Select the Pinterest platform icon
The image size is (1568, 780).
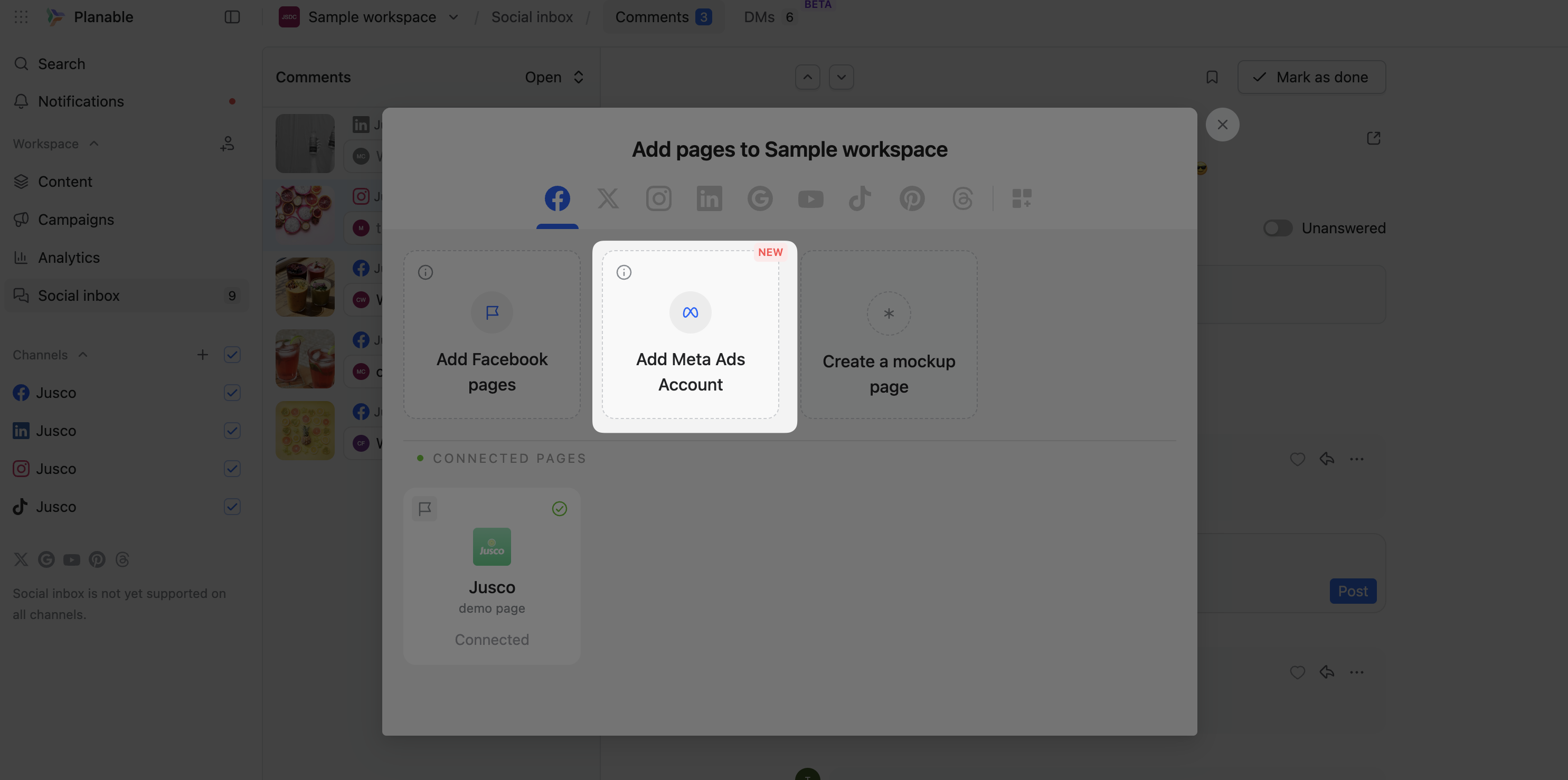click(911, 198)
